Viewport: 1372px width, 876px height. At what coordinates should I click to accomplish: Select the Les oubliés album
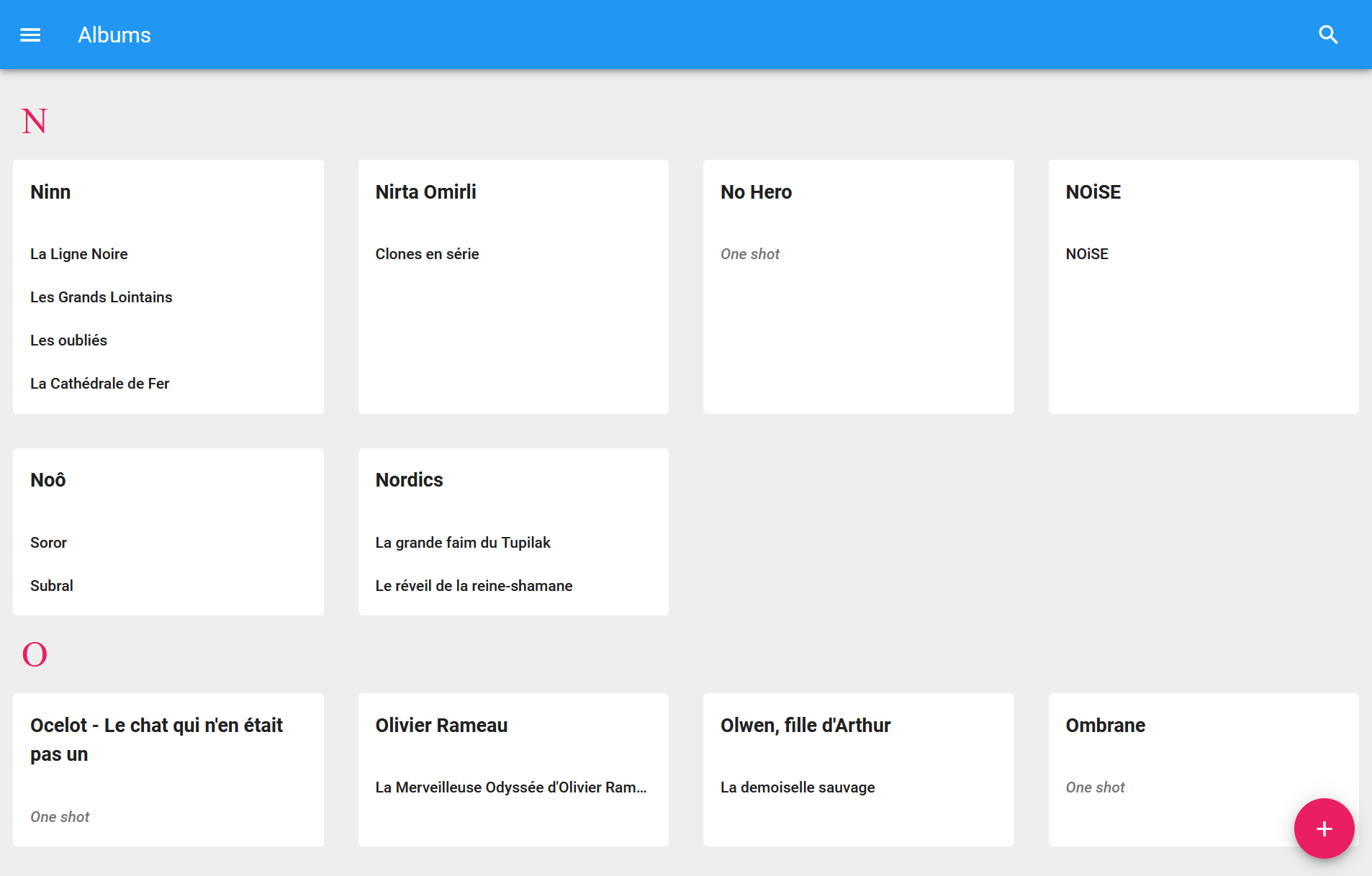pyautogui.click(x=68, y=340)
